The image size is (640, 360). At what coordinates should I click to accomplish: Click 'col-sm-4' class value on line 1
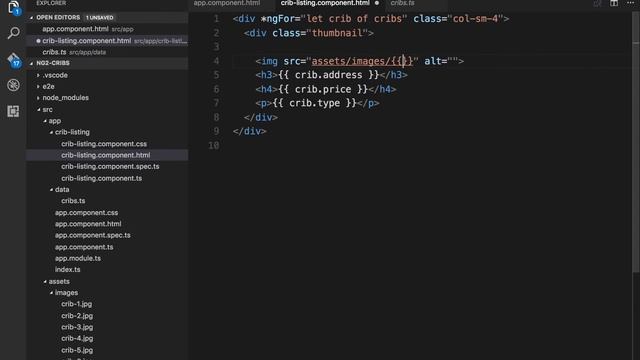coord(476,19)
